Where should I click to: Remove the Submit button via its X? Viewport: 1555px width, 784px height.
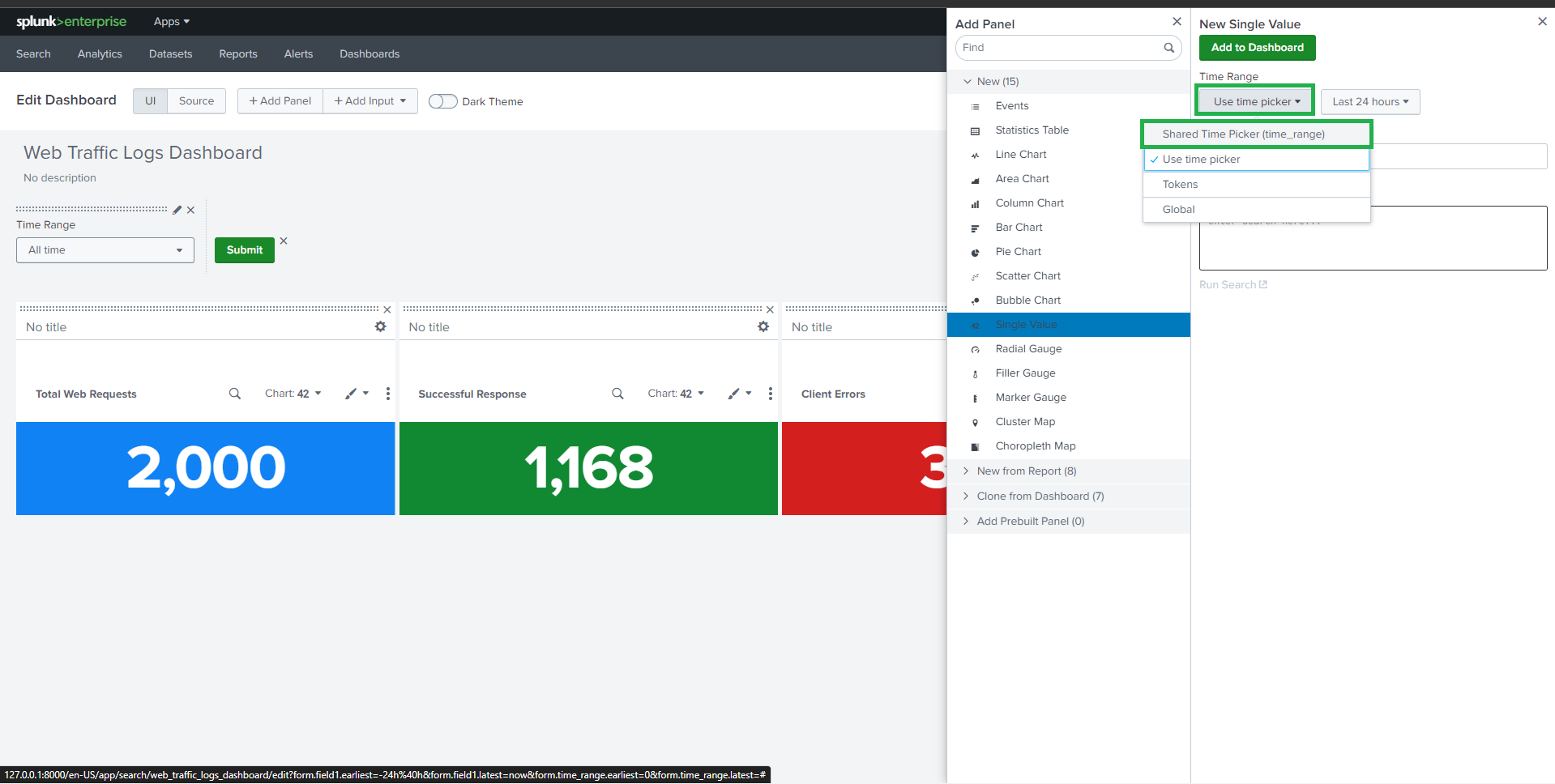(x=284, y=241)
